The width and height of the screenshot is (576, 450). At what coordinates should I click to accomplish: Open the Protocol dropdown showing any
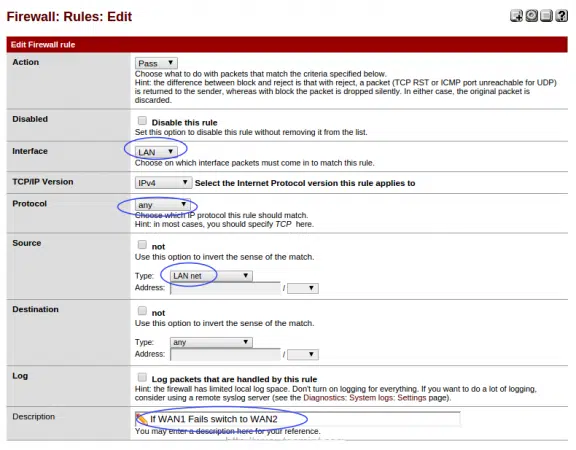162,205
